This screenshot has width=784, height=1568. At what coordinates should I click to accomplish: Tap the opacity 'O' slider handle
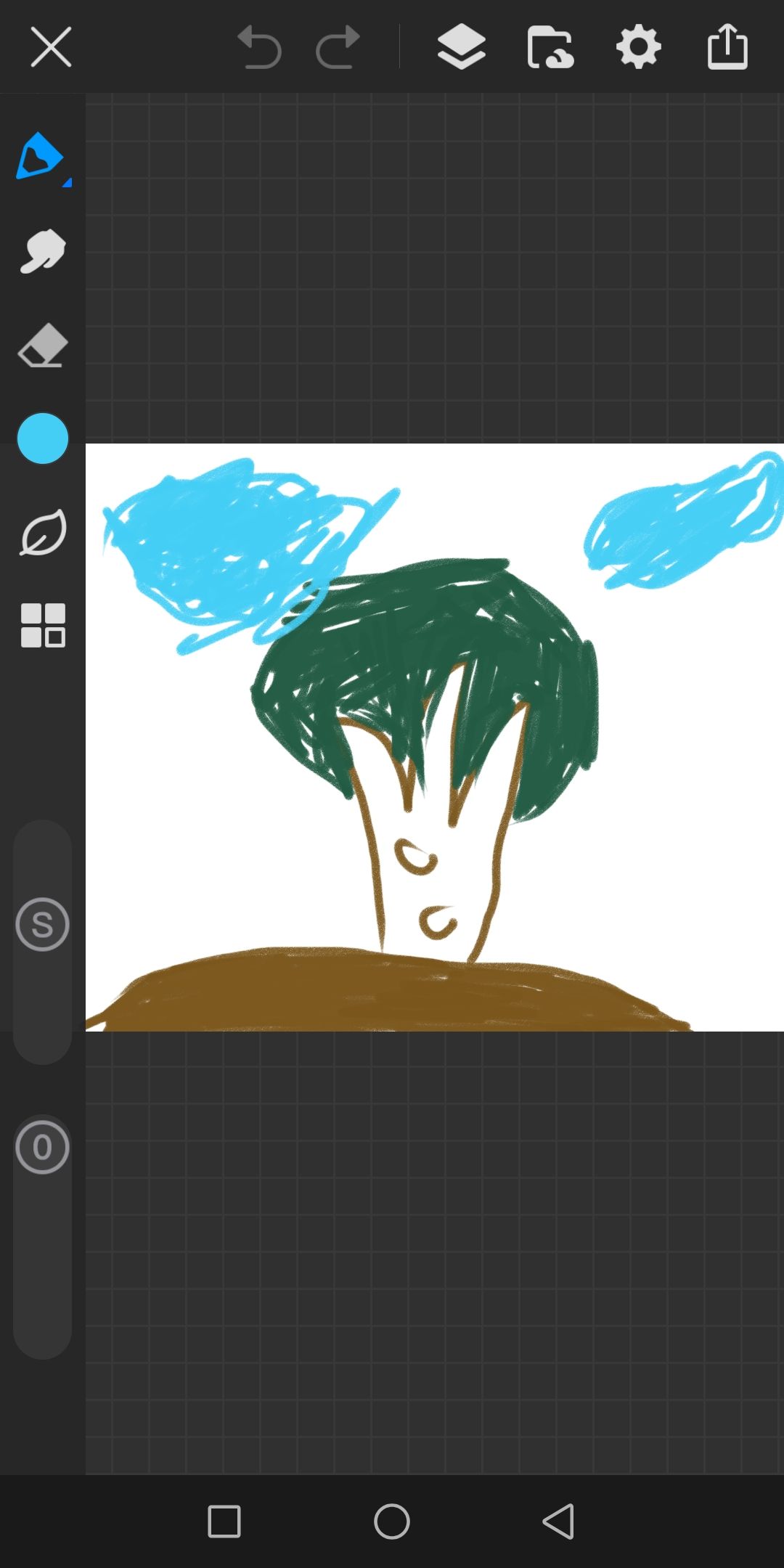click(42, 1147)
